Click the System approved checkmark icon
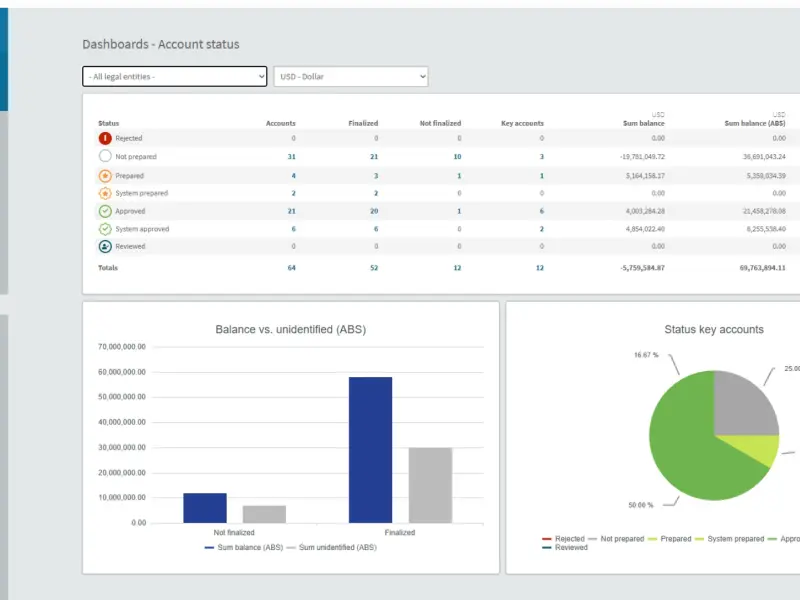This screenshot has width=800, height=600. [105, 229]
